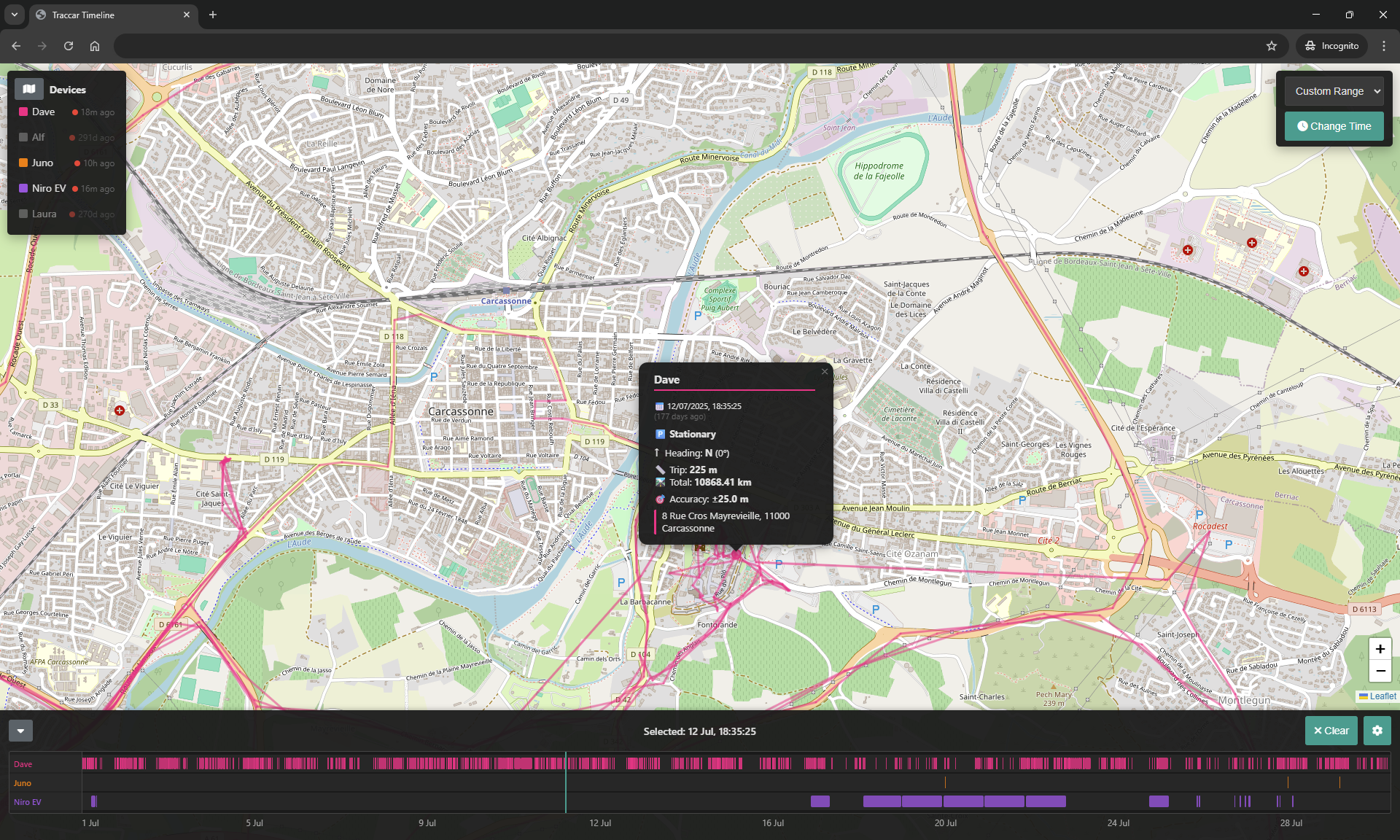Viewport: 1400px width, 840px height.
Task: Open the tab search dropdown arrow
Action: click(15, 15)
